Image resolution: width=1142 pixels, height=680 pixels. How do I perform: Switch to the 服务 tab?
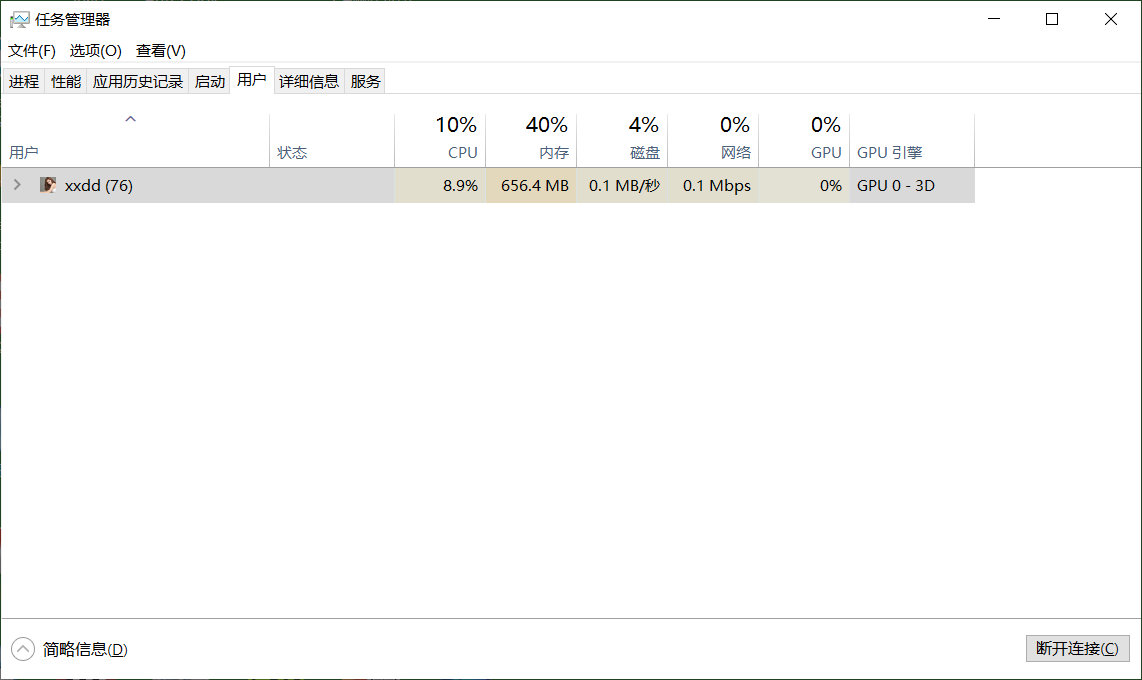[x=364, y=81]
